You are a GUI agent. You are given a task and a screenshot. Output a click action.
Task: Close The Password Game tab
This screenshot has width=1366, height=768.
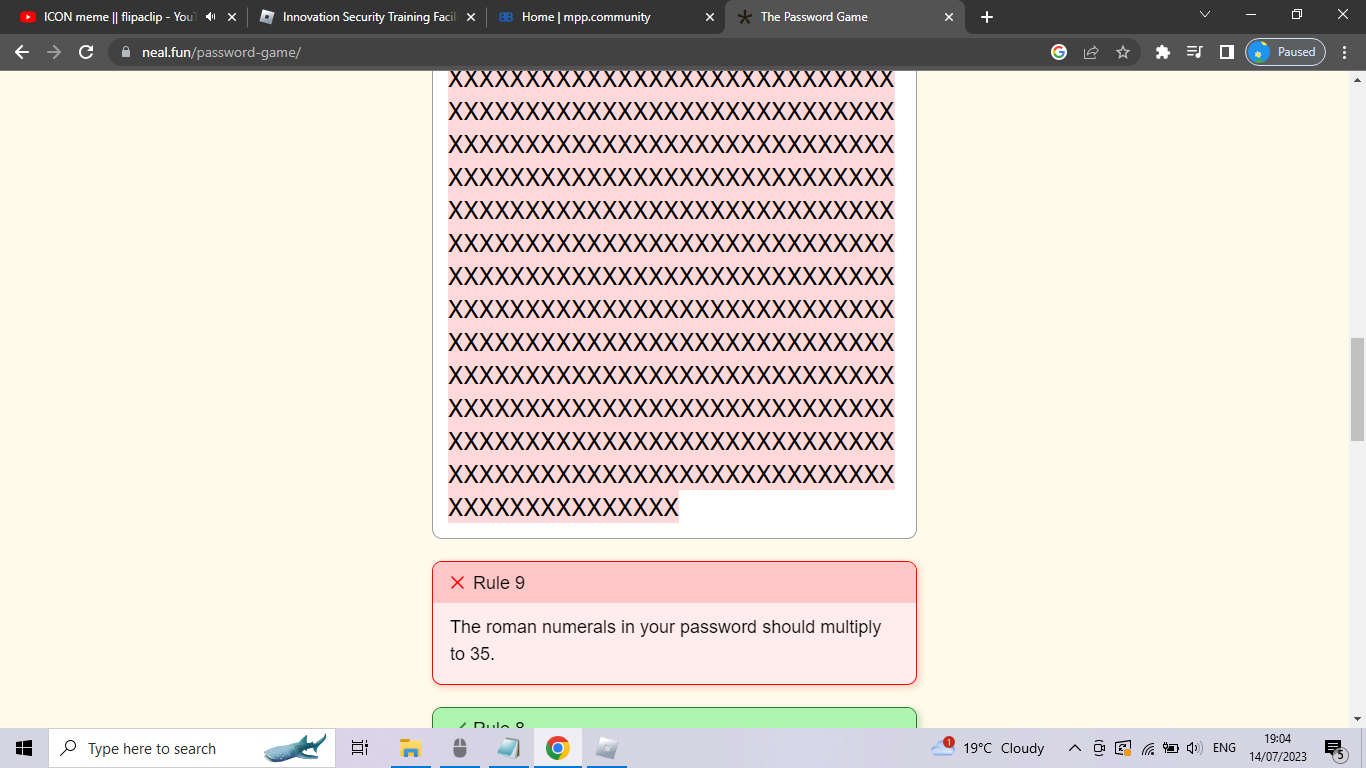[x=949, y=17]
